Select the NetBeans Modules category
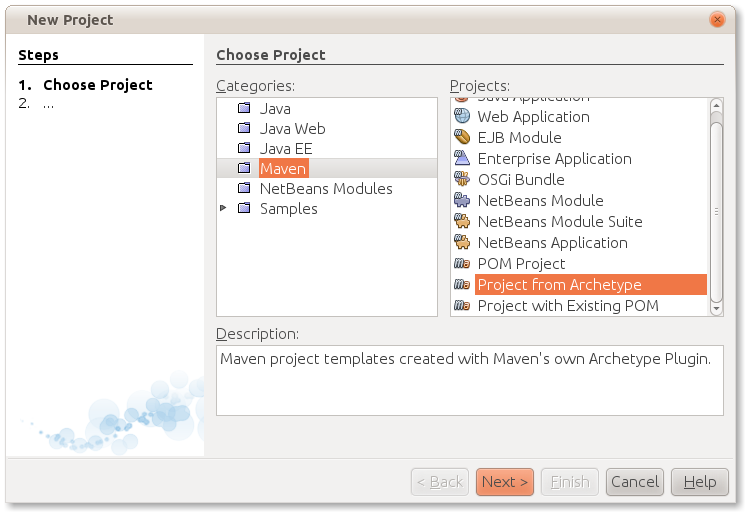Image resolution: width=745 pixels, height=512 pixels. (326, 189)
